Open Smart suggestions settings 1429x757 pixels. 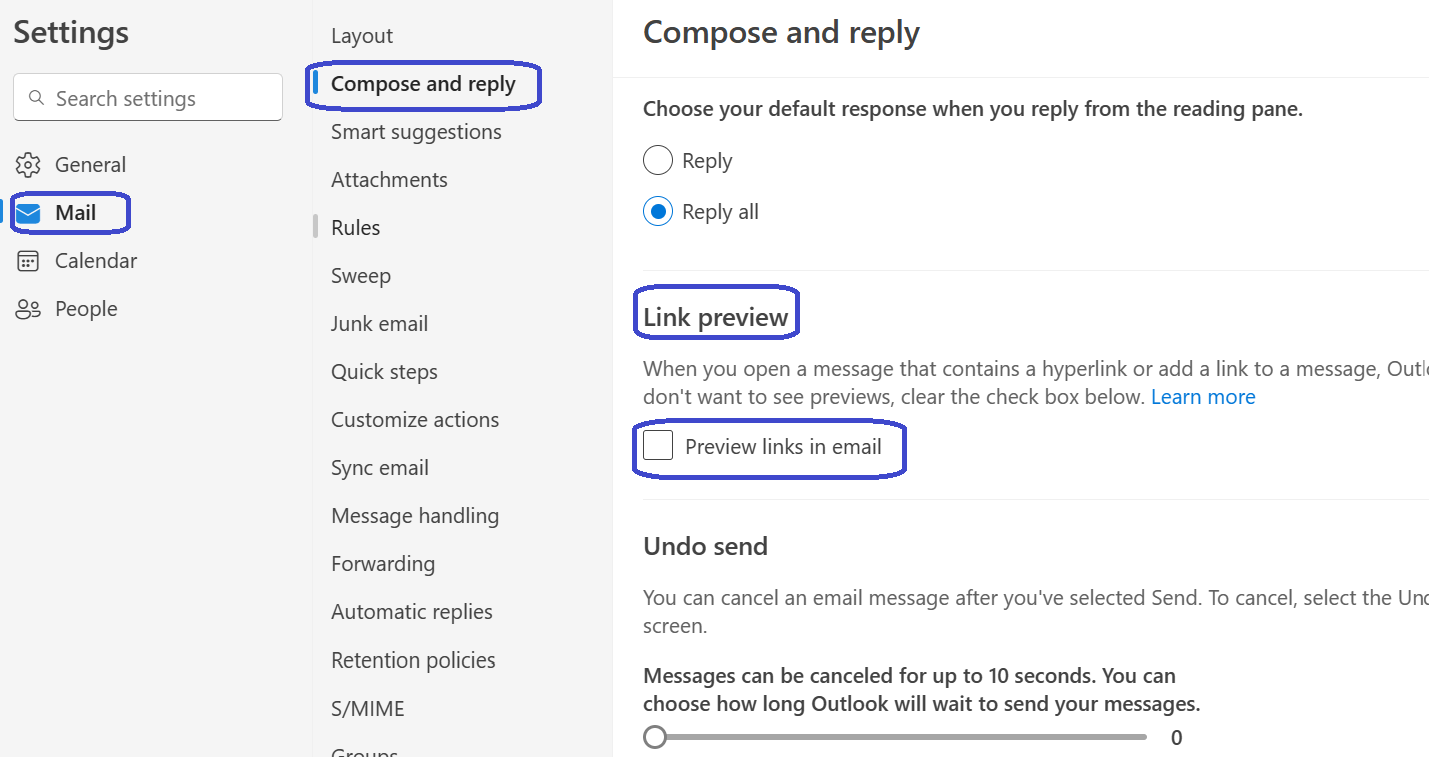pyautogui.click(x=416, y=131)
